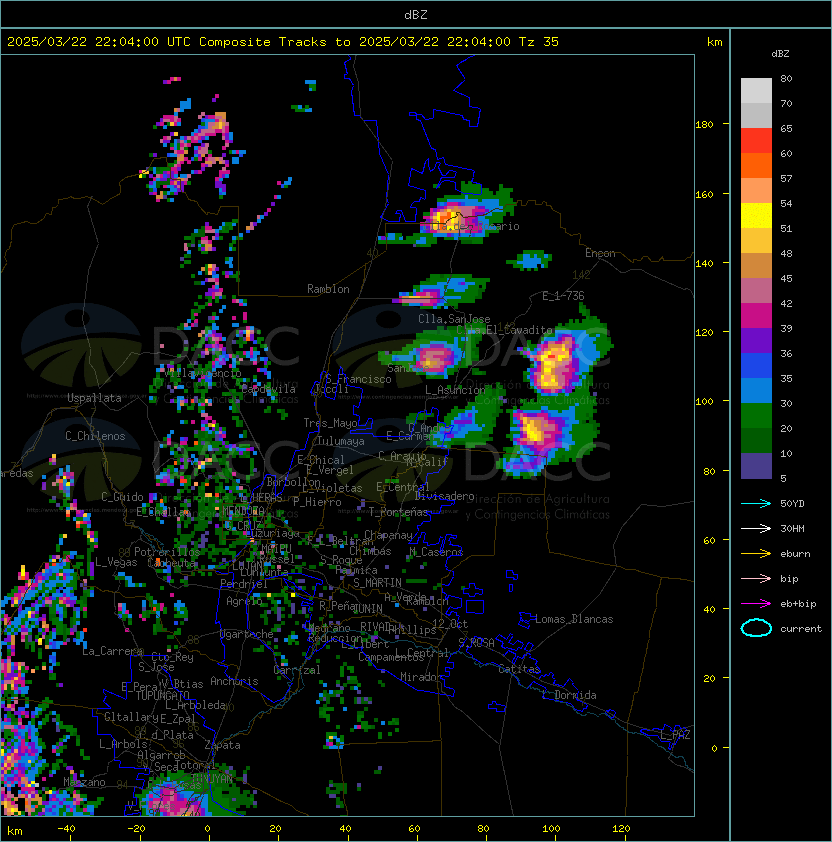Click the 'L_Dormida' place label
This screenshot has width=832, height=842.
coord(569,695)
